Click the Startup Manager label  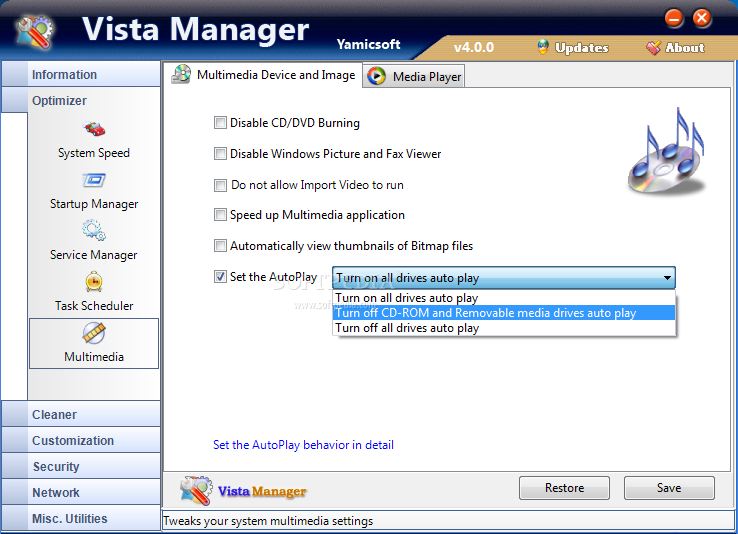tap(94, 204)
